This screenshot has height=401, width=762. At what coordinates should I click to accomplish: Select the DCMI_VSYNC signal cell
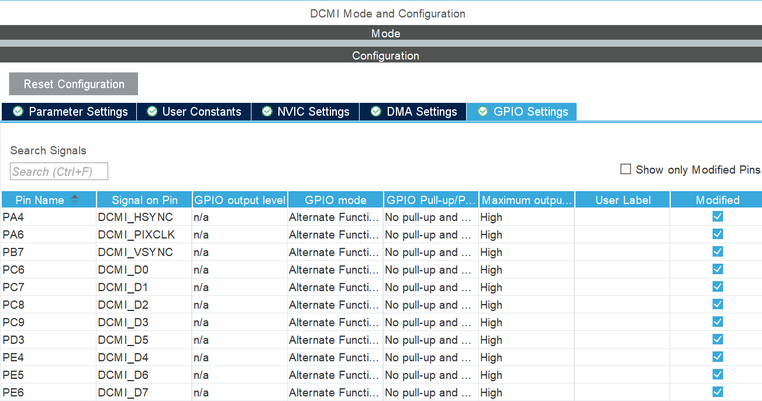coord(144,252)
